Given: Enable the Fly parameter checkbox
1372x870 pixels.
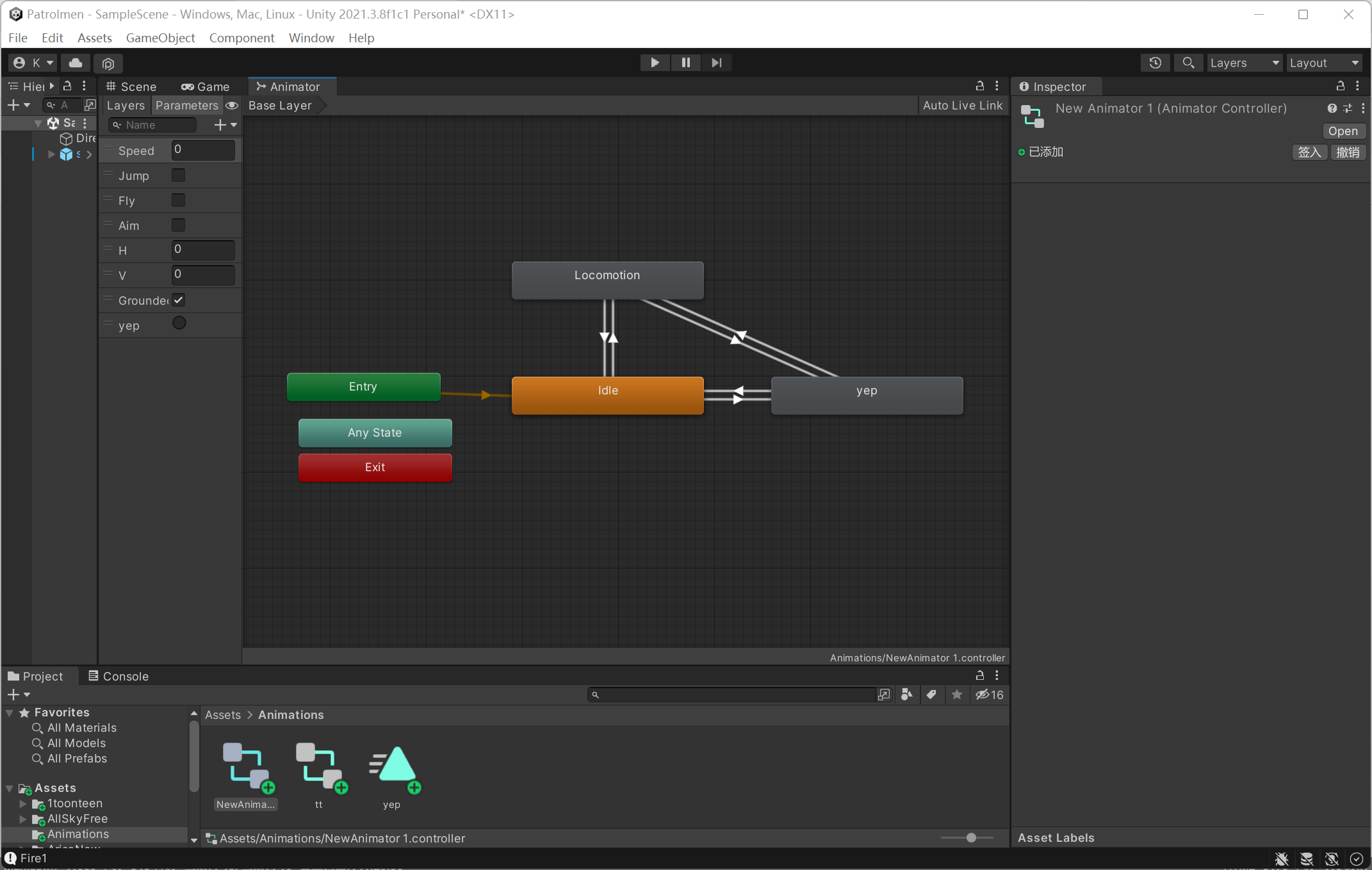Looking at the screenshot, I should pos(179,200).
